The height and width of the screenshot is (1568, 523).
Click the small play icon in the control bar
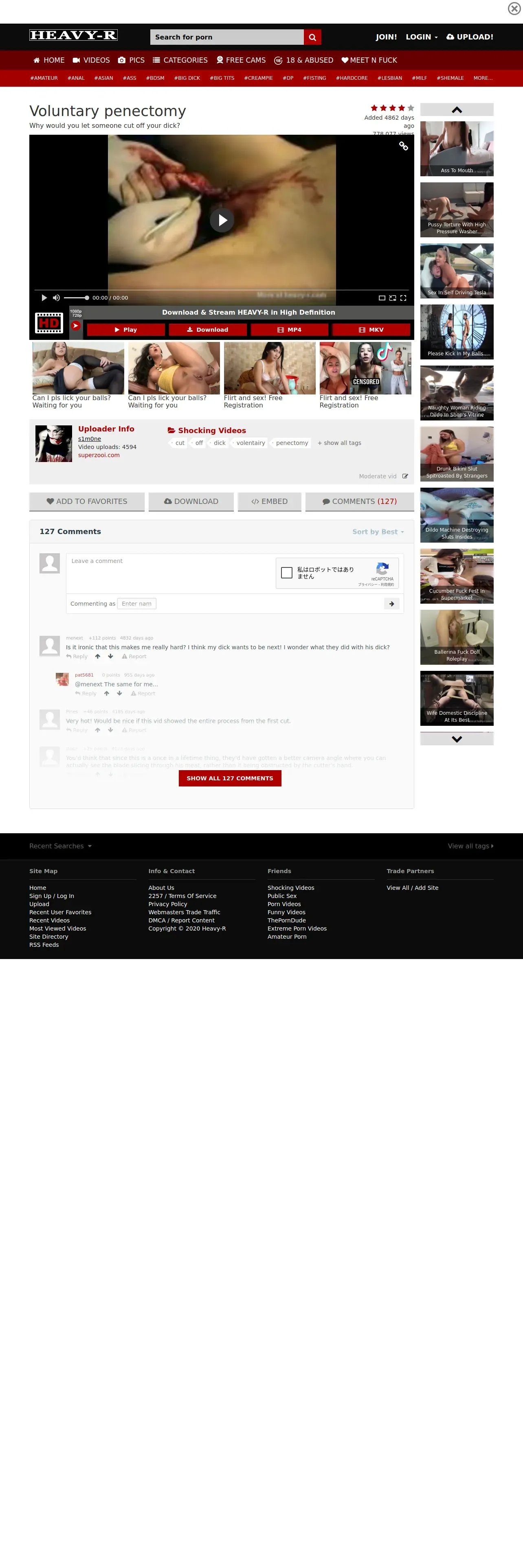click(44, 298)
